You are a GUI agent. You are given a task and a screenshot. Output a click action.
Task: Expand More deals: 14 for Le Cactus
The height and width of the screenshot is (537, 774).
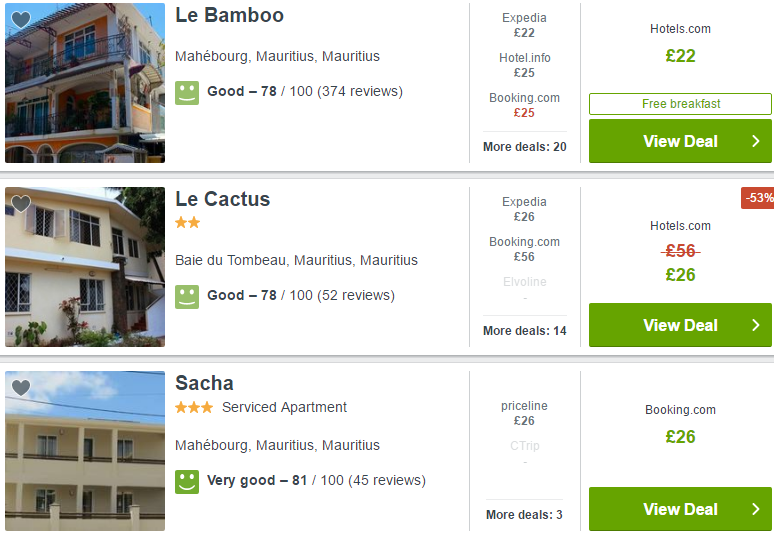click(524, 331)
